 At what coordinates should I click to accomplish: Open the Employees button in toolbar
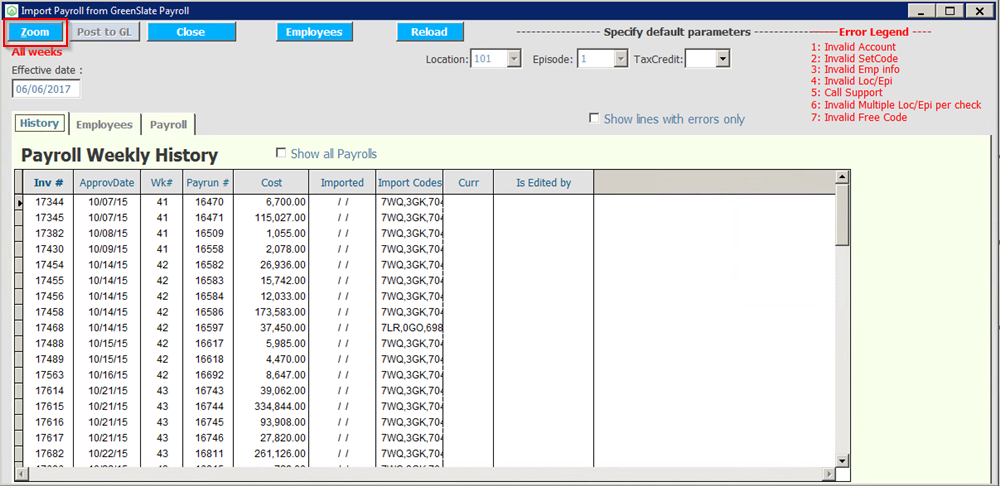[x=314, y=32]
